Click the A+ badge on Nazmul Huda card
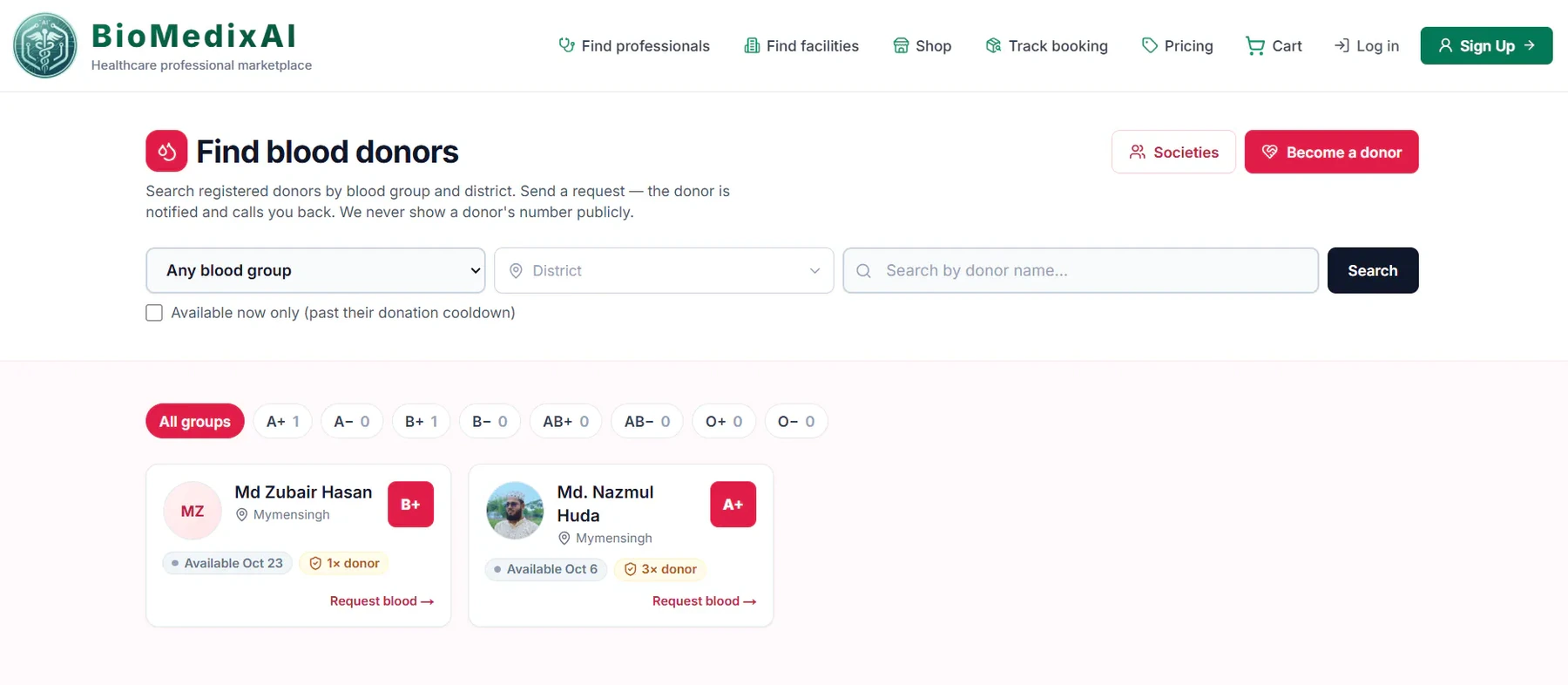This screenshot has width=1568, height=685. click(x=733, y=505)
